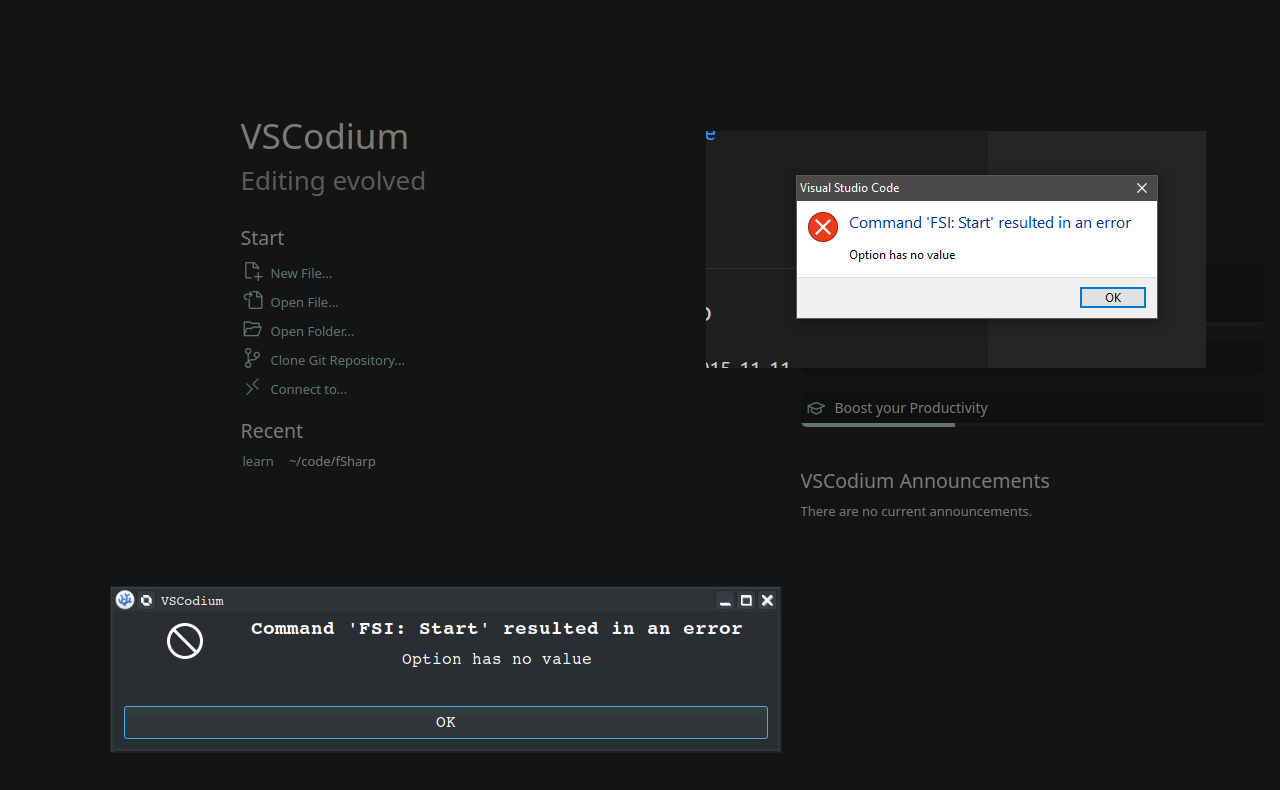Close the Visual Studio Code error dialog
1280x790 pixels.
pyautogui.click(x=1142, y=188)
